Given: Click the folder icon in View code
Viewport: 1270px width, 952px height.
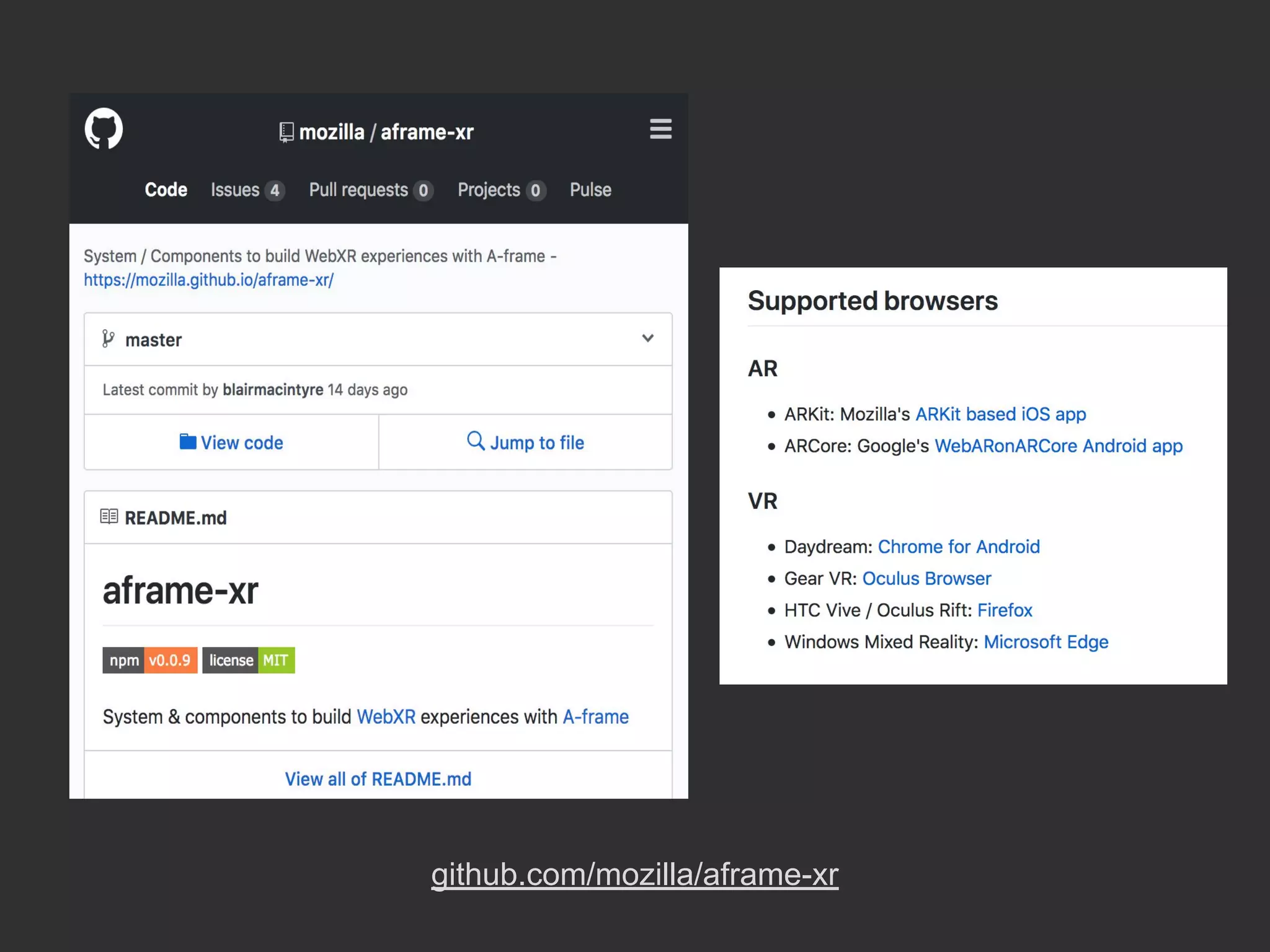Looking at the screenshot, I should point(188,442).
